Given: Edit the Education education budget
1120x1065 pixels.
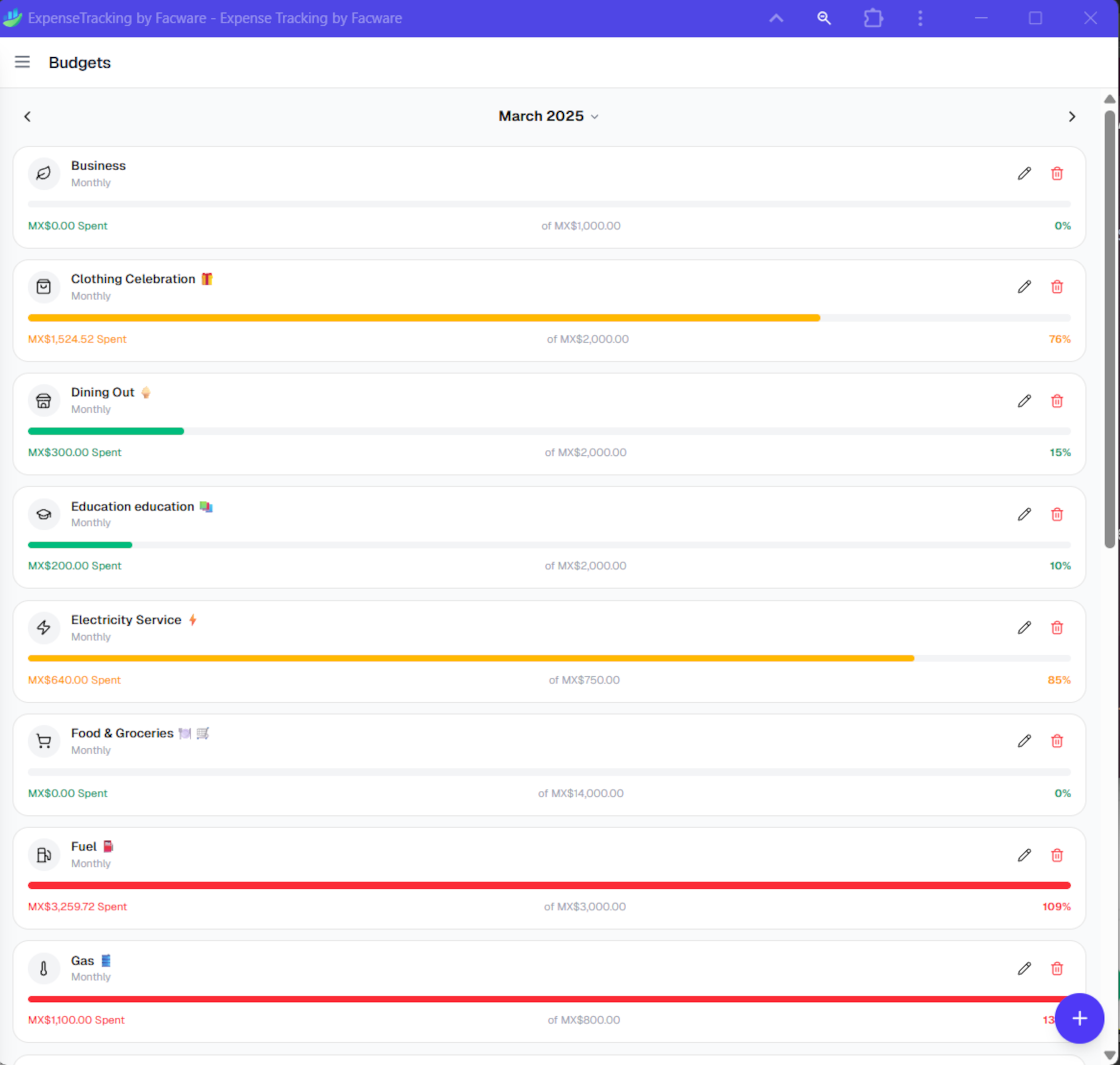Looking at the screenshot, I should tap(1024, 514).
